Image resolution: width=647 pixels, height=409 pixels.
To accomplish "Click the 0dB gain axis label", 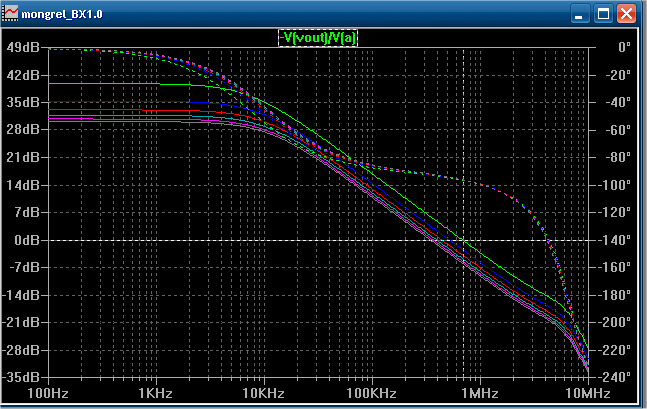I will coord(26,240).
